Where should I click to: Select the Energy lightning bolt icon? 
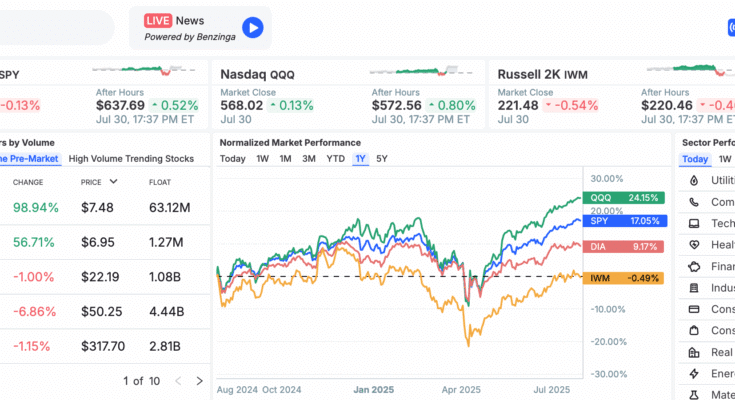[694, 374]
